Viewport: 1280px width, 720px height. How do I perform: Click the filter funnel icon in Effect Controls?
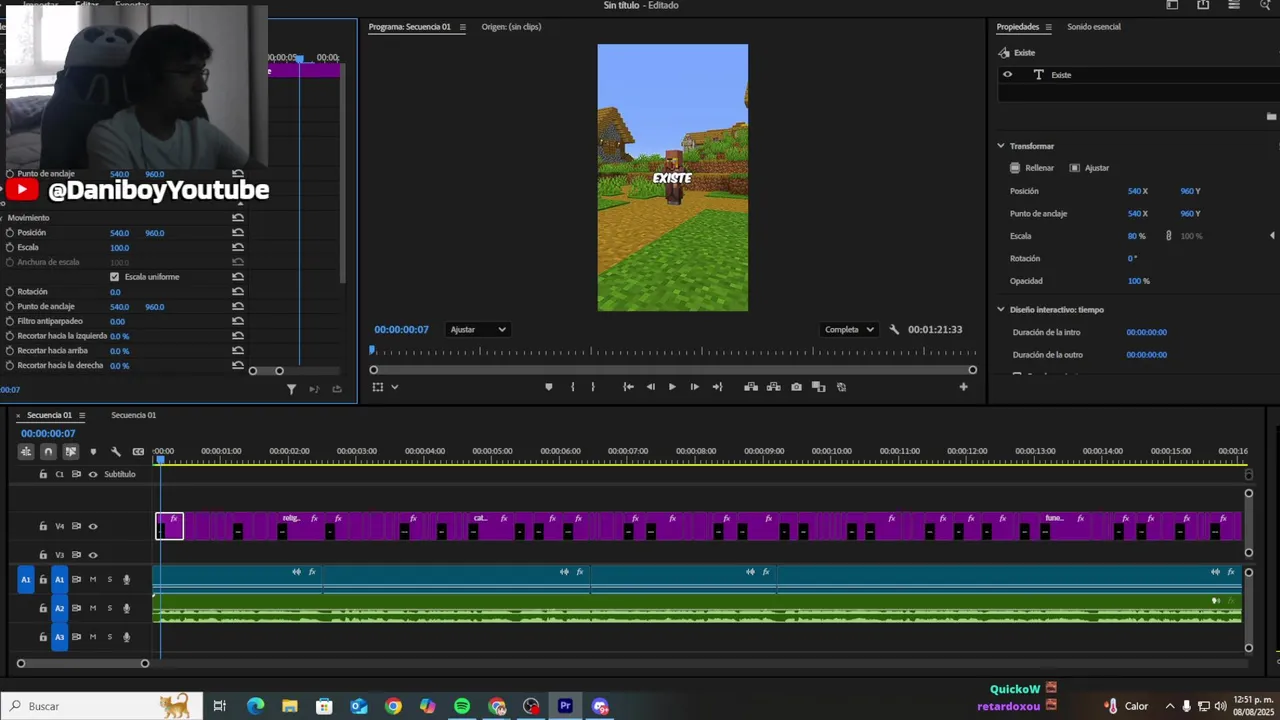tap(292, 389)
